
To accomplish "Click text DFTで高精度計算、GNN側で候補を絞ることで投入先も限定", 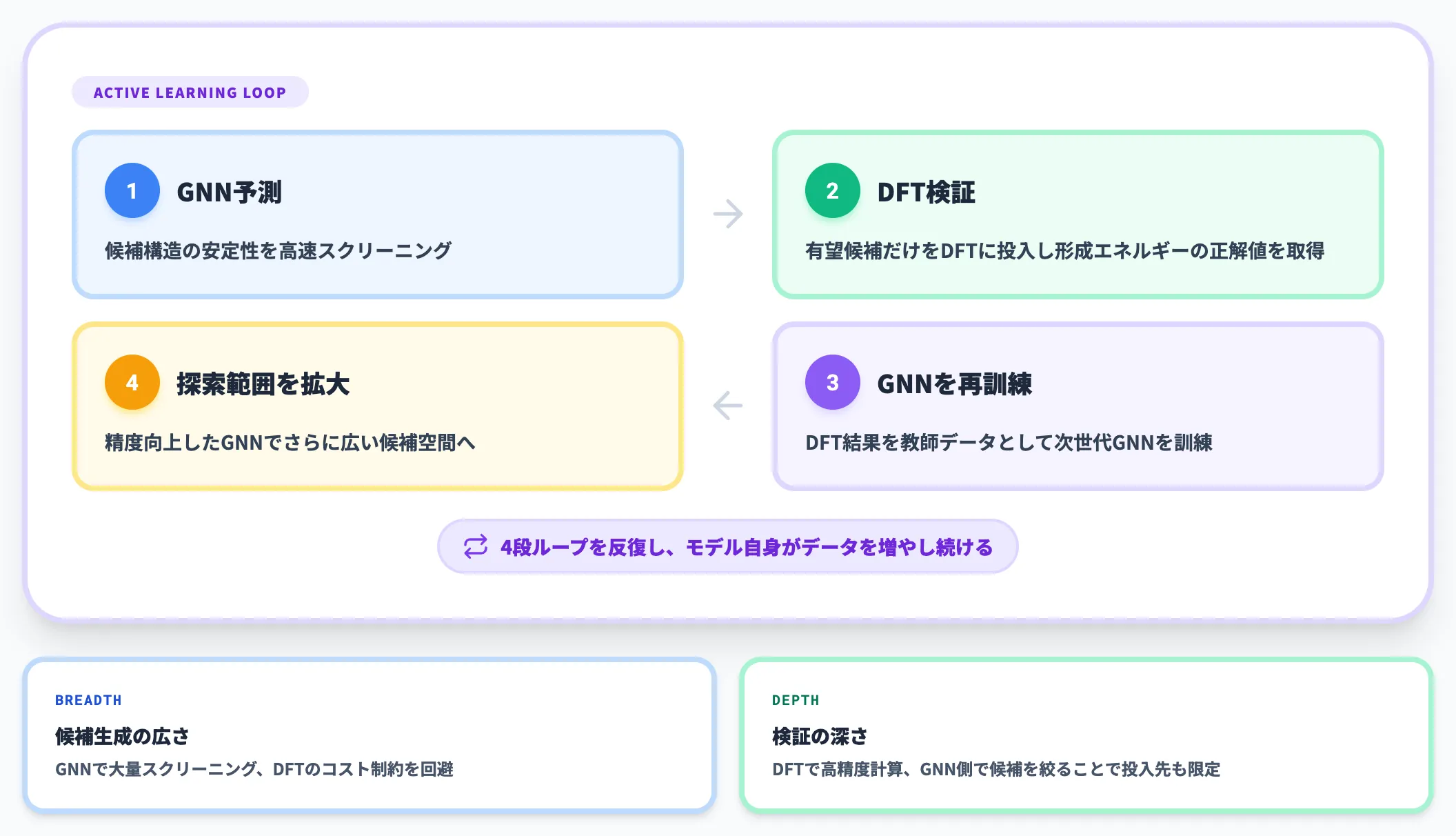I will [x=997, y=769].
